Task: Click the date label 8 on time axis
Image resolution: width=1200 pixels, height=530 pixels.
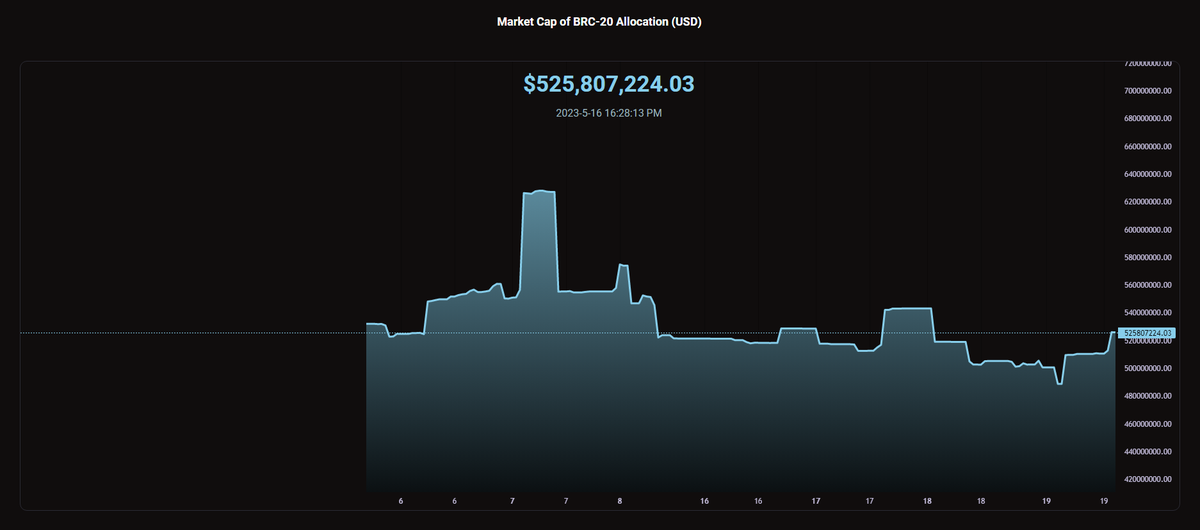Action: [620, 500]
